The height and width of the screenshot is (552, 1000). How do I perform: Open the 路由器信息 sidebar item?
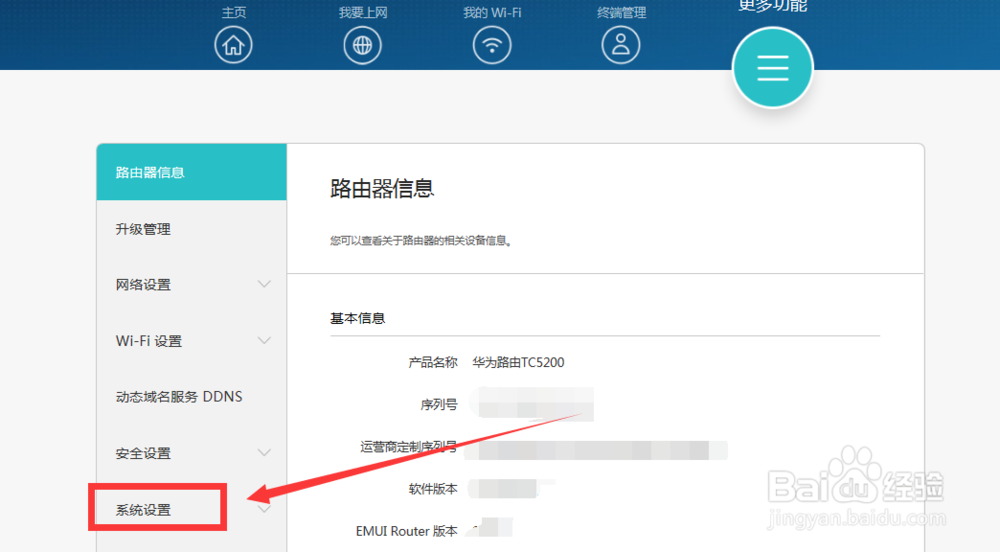point(191,172)
